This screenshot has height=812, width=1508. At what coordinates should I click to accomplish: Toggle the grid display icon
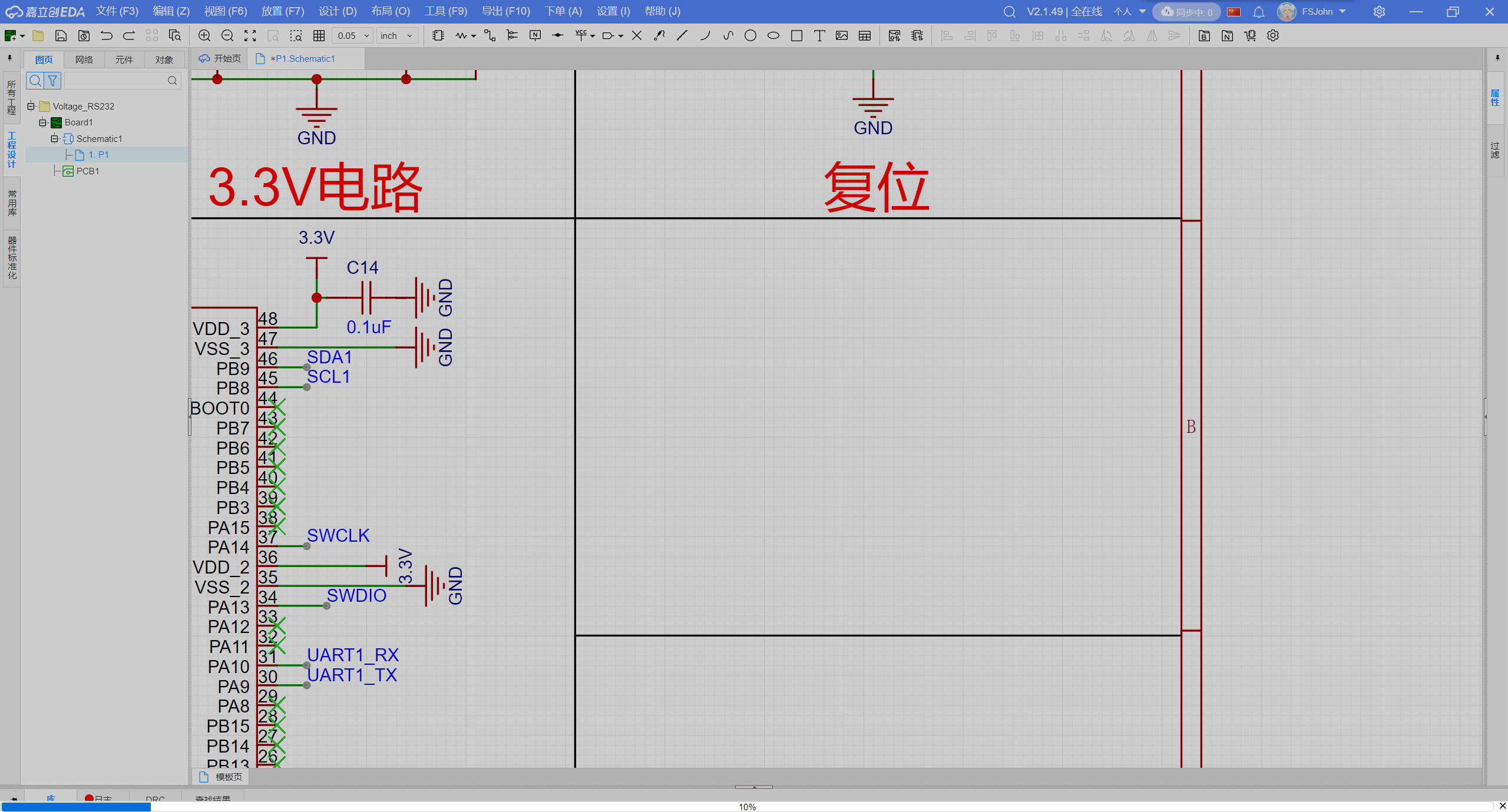click(319, 36)
